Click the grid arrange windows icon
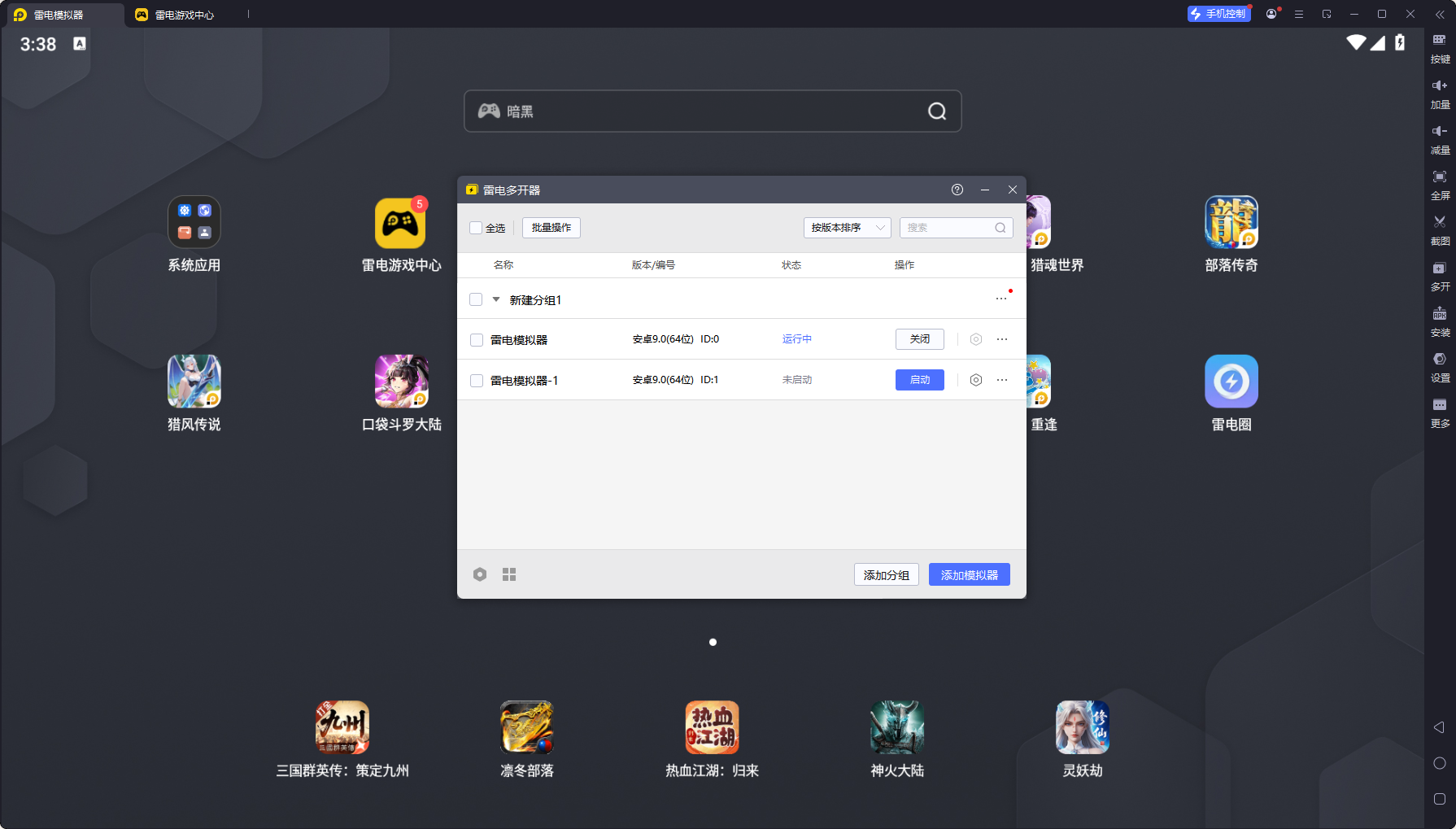The height and width of the screenshot is (829, 1456). click(509, 574)
